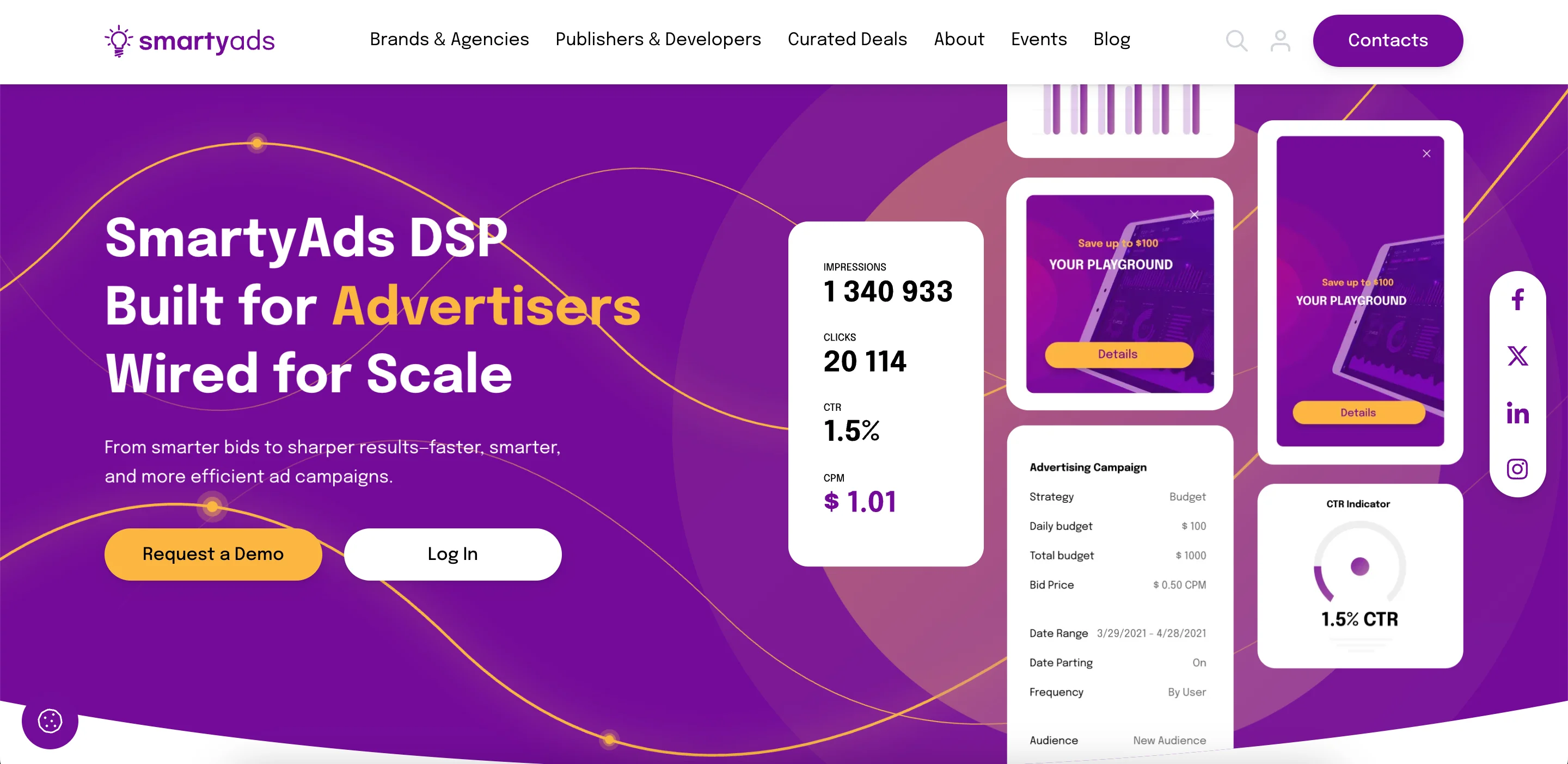1568x764 pixels.
Task: Open the LinkedIn social icon
Action: [x=1517, y=413]
